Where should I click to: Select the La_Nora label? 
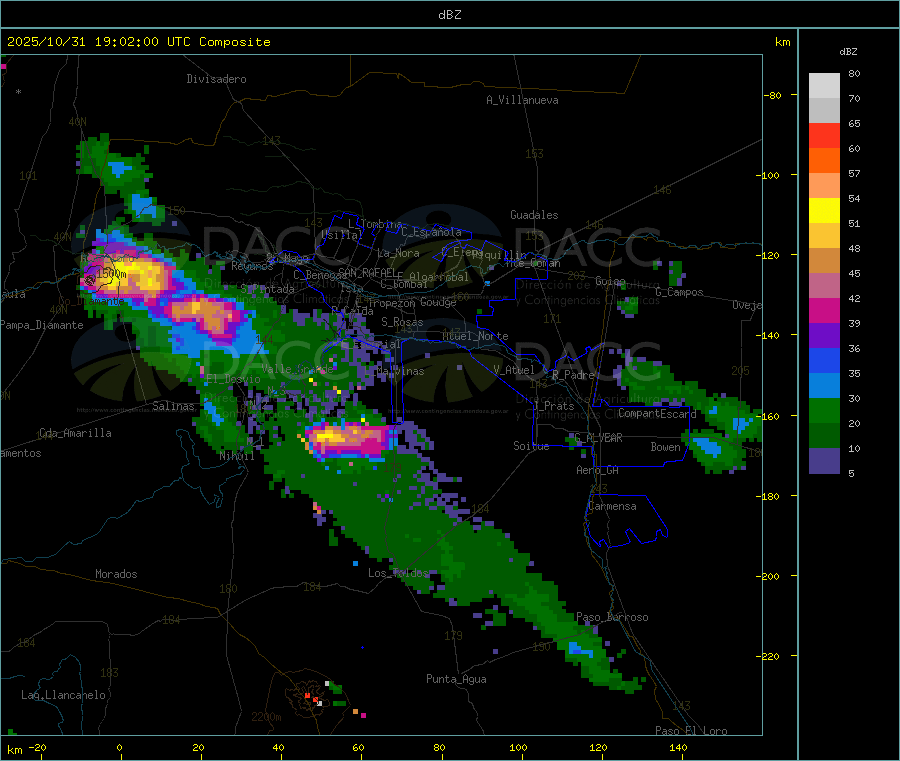[398, 253]
